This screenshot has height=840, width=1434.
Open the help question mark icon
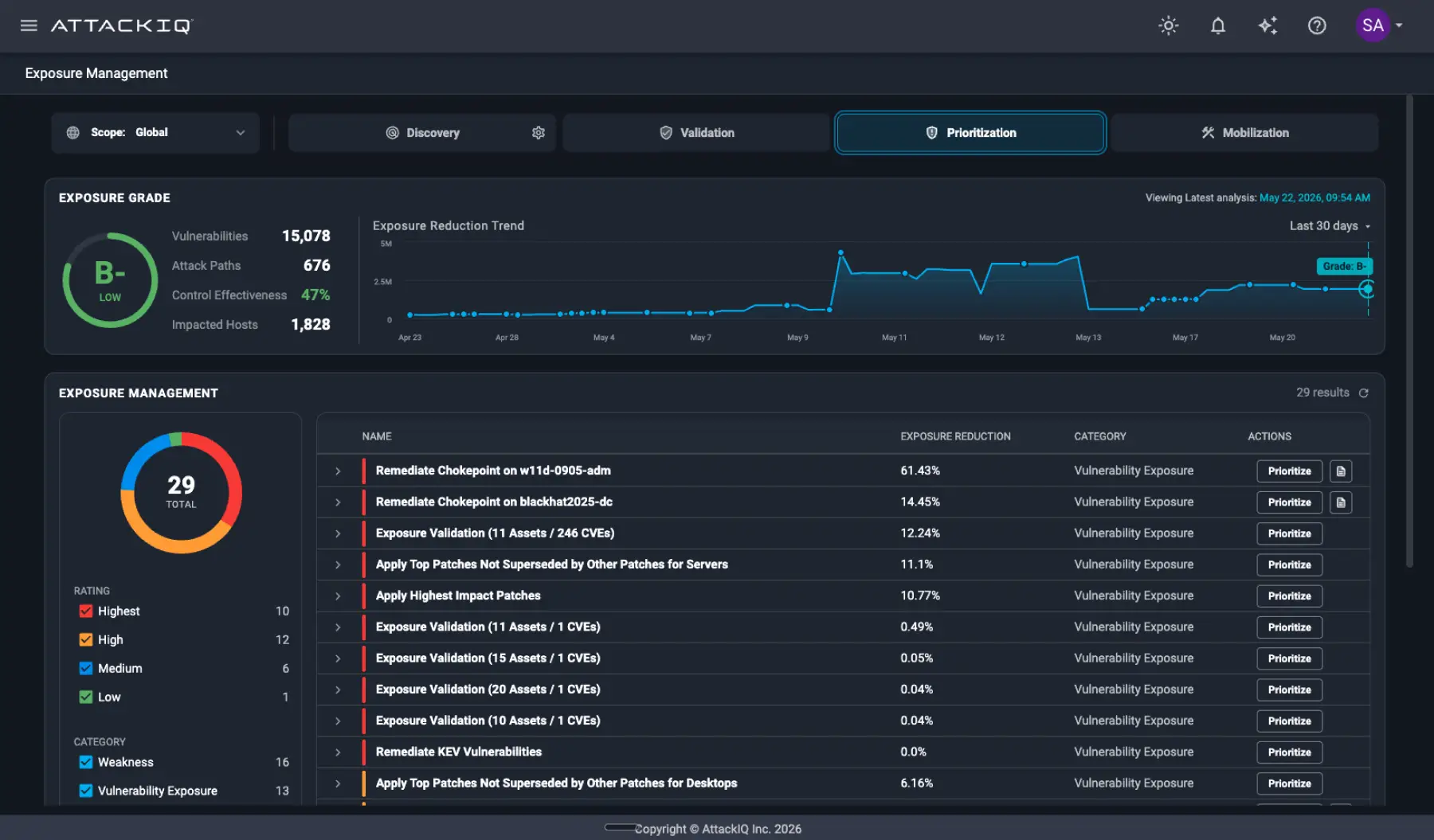coord(1317,25)
